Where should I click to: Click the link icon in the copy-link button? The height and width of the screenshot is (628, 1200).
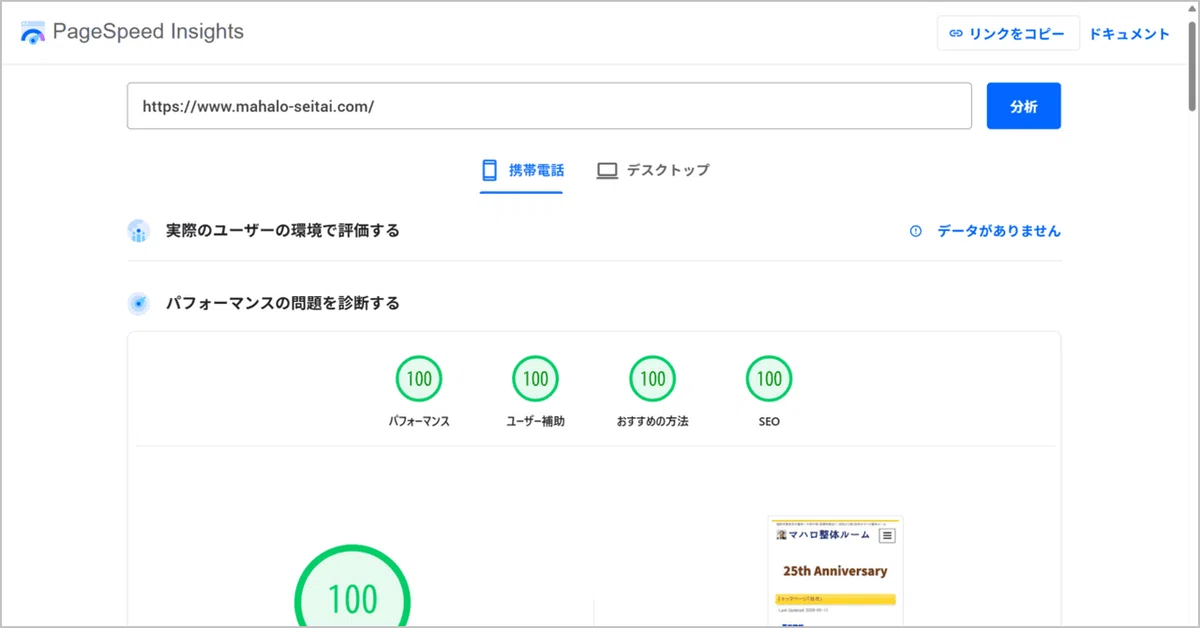(x=956, y=33)
